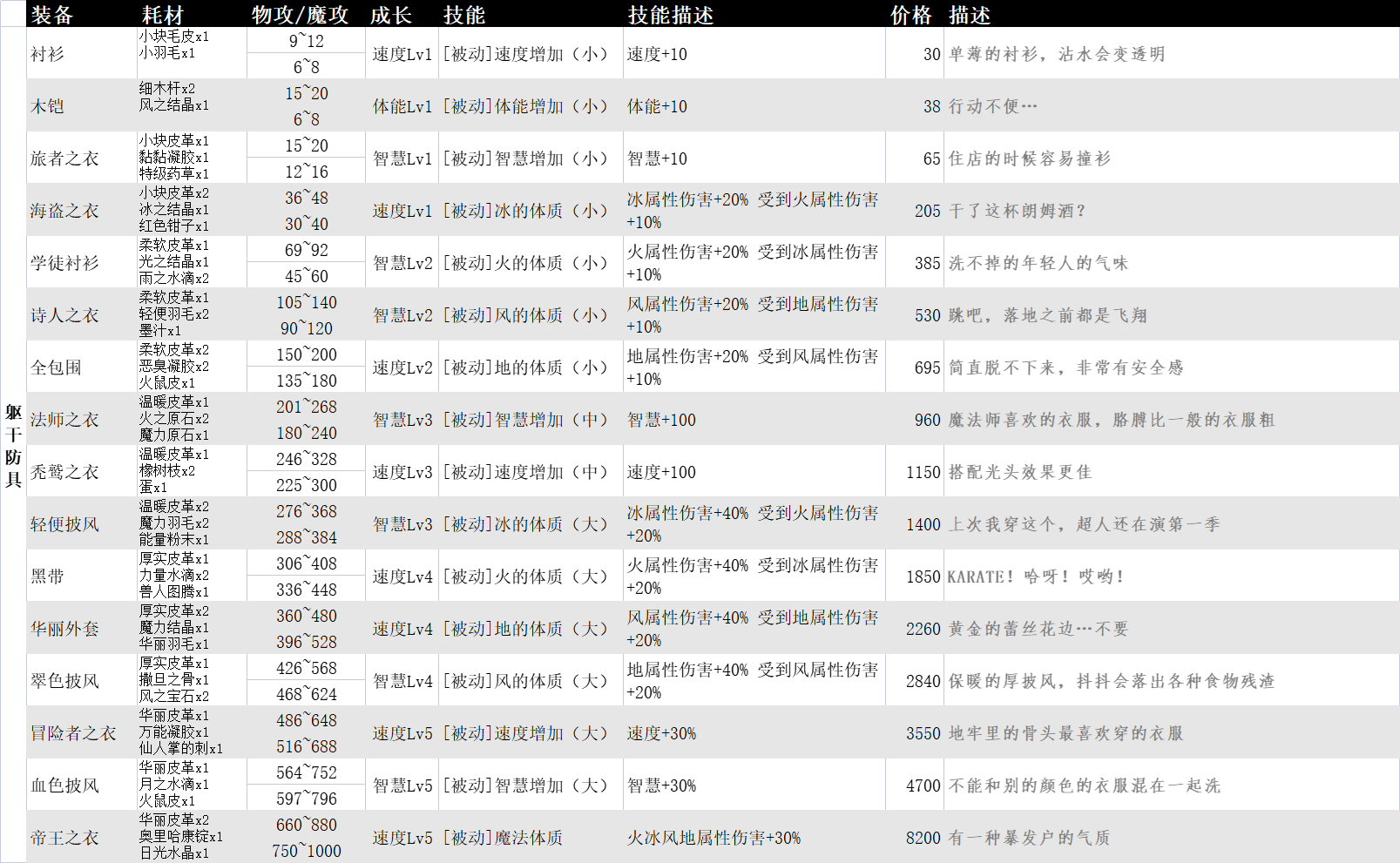The width and height of the screenshot is (1400, 863).
Task: Select the 冒险者之衣 cell
Action: 82,732
